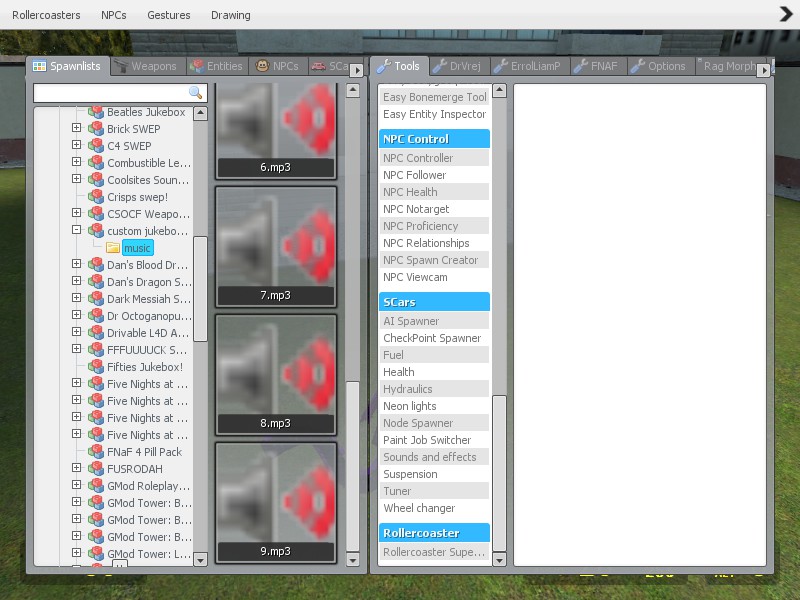This screenshot has height=600, width=800.
Task: Click the magnifier icon in the search box
Action: (x=196, y=93)
